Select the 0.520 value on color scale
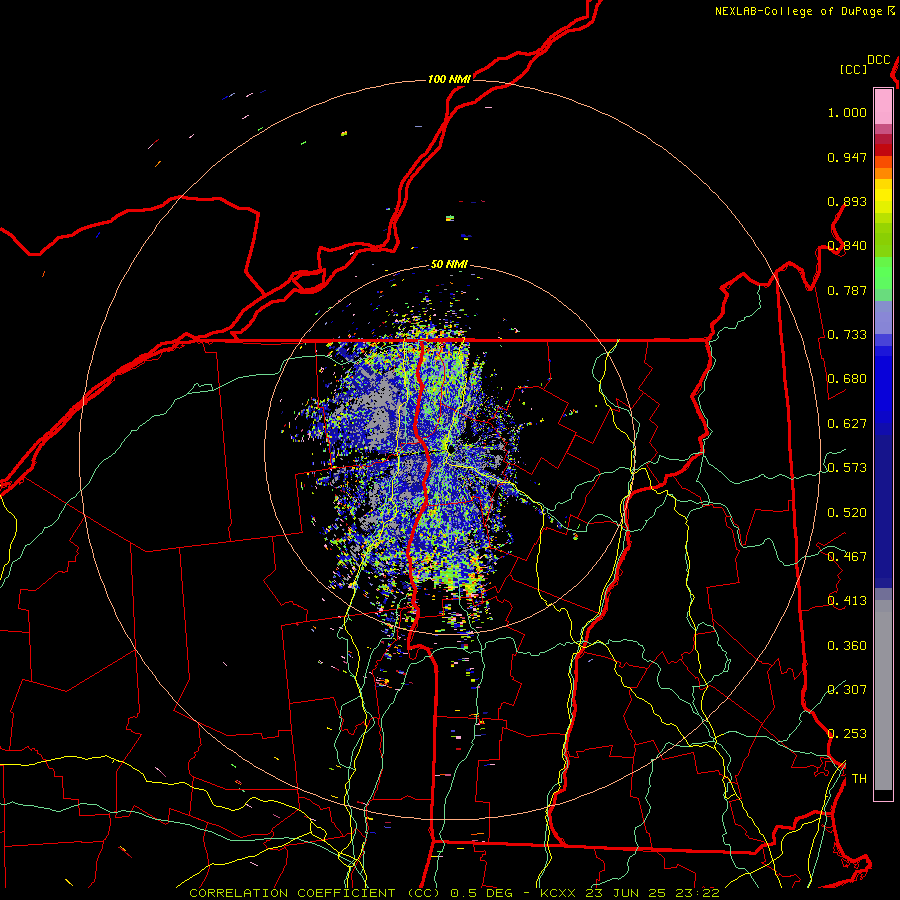Image resolution: width=900 pixels, height=900 pixels. pyautogui.click(x=847, y=513)
